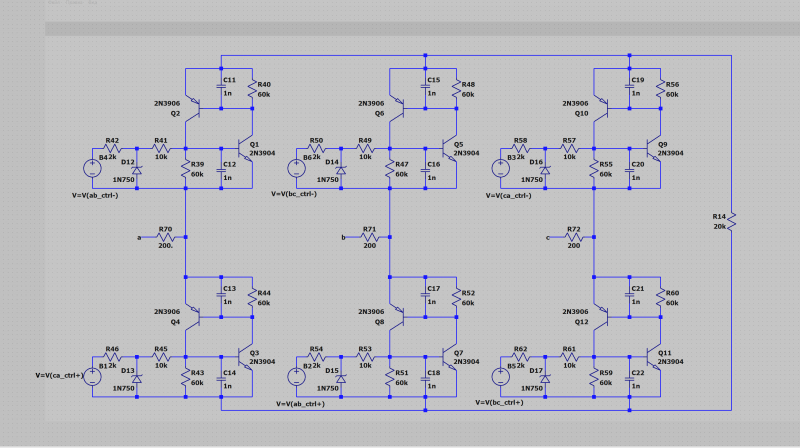Image resolution: width=800 pixels, height=448 pixels.
Task: Select the D17 zener diode
Action: pos(546,376)
